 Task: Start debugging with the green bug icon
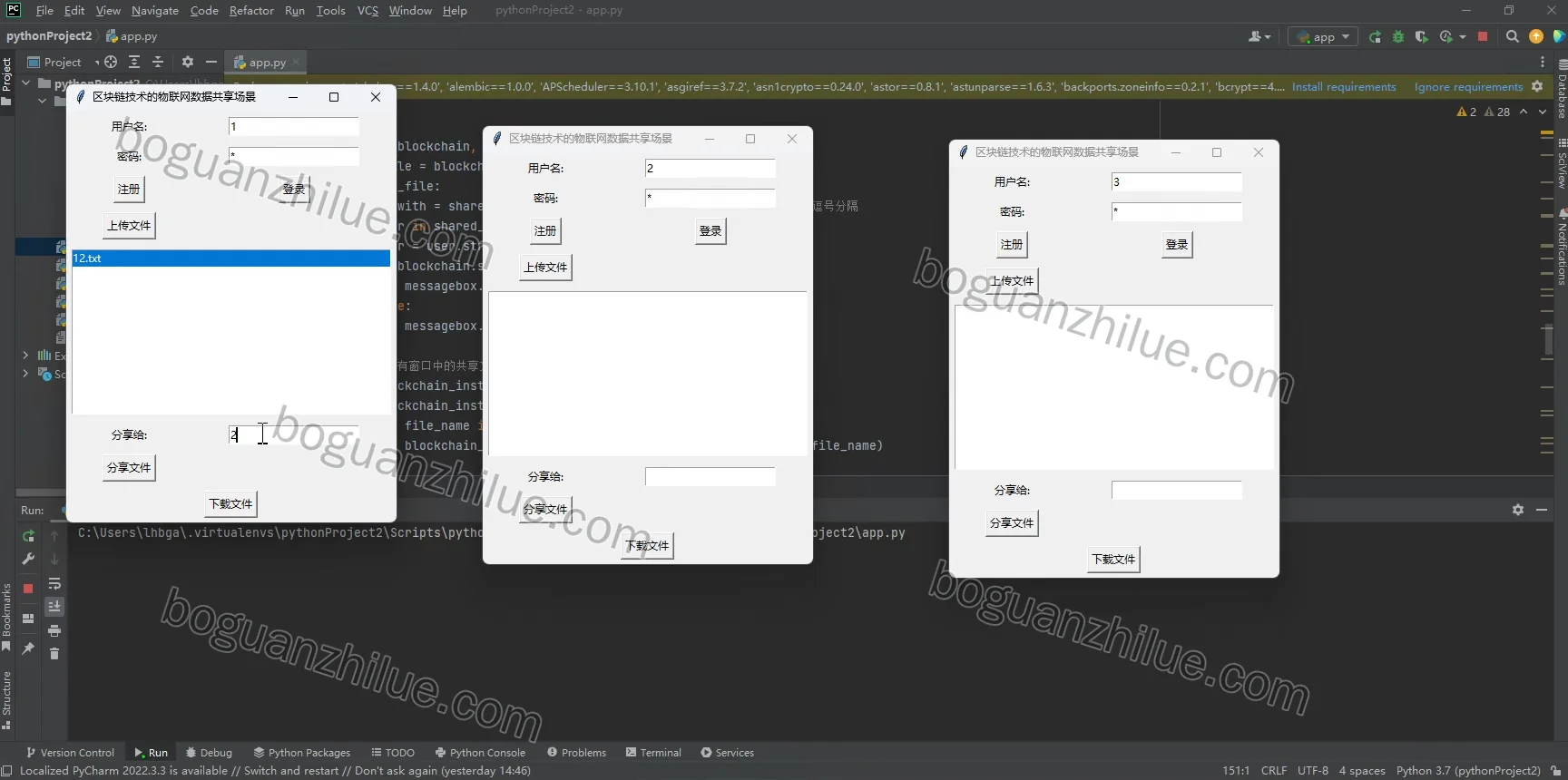[1398, 37]
